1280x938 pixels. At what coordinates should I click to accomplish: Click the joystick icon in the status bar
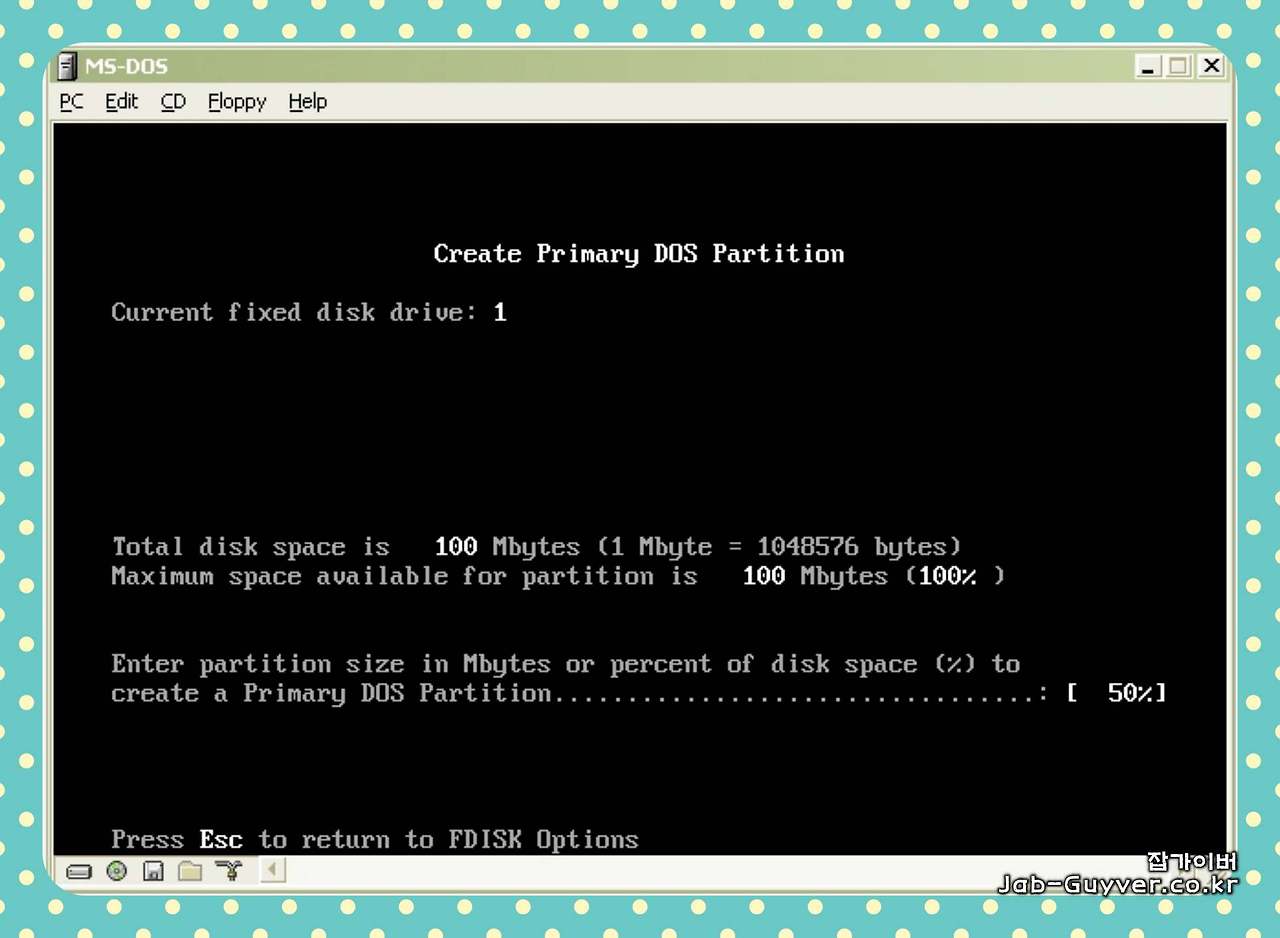pos(228,871)
